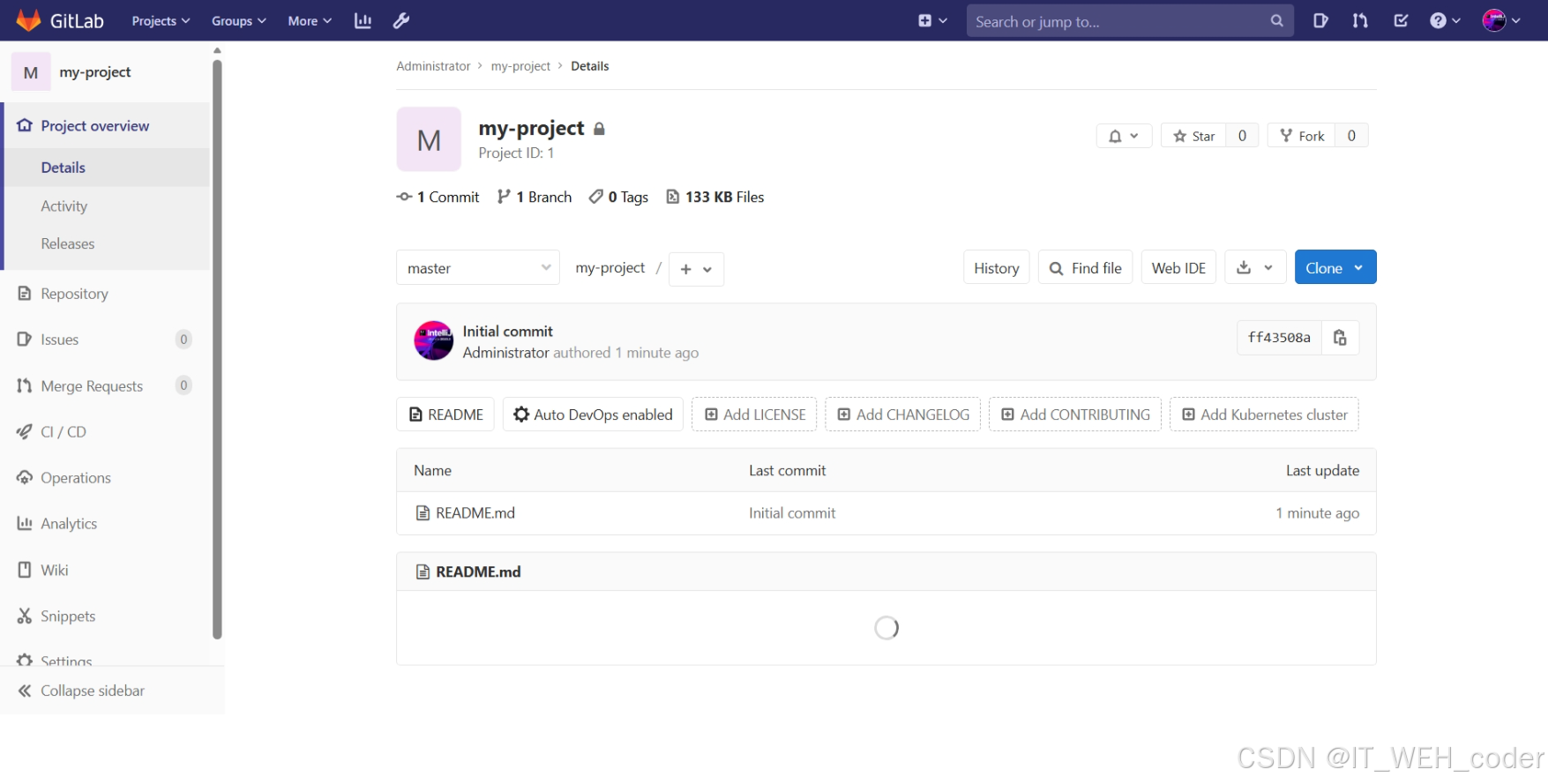
Task: Click the search magnifier icon
Action: coord(1276,20)
